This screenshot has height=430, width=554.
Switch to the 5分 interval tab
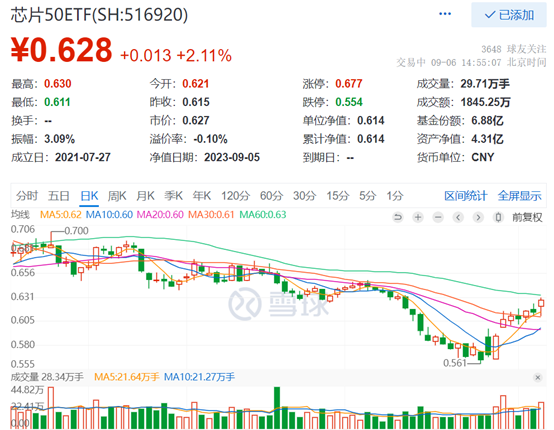367,195
